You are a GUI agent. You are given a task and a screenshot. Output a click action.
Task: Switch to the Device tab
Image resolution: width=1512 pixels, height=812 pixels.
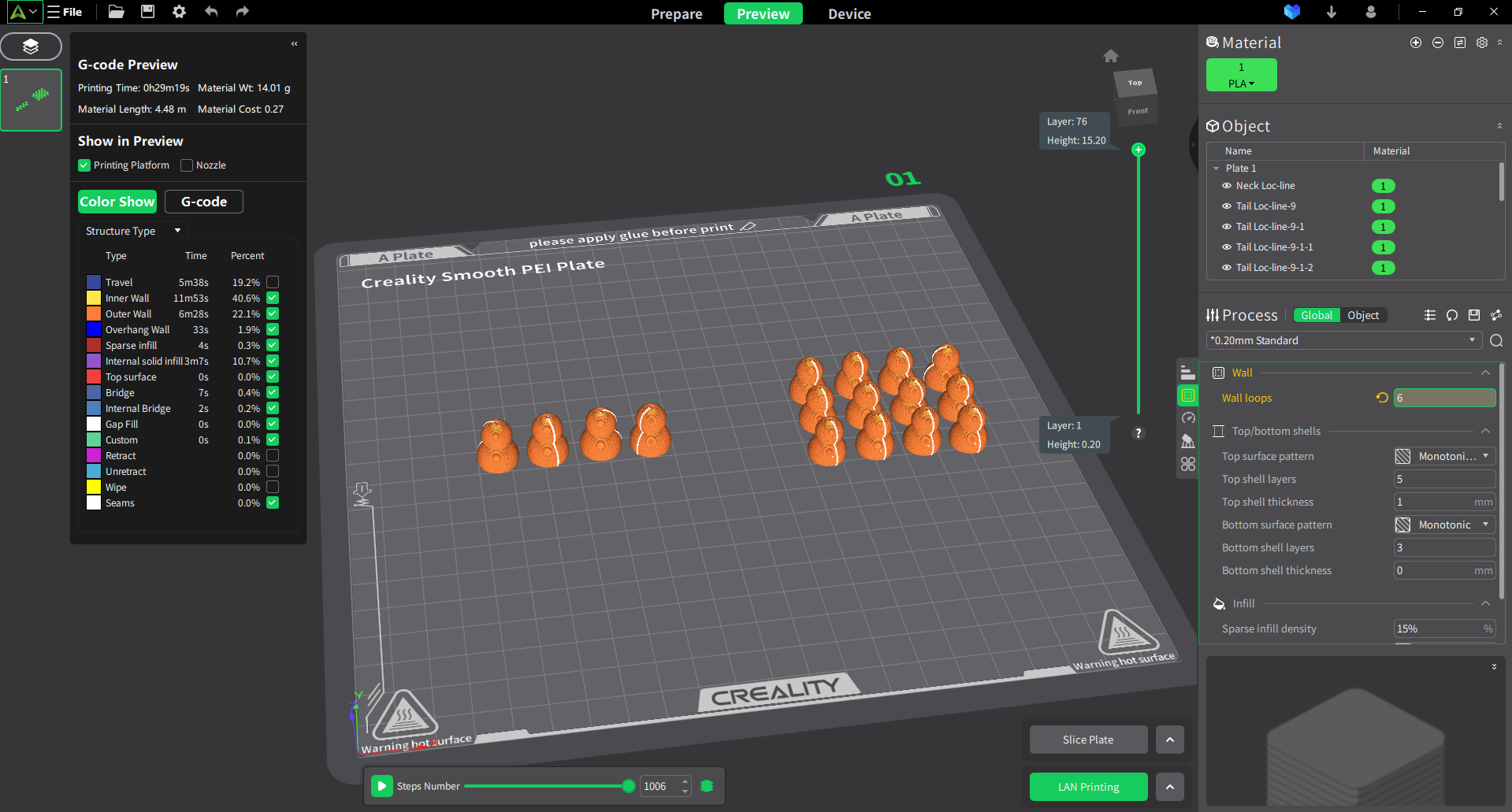click(x=849, y=13)
